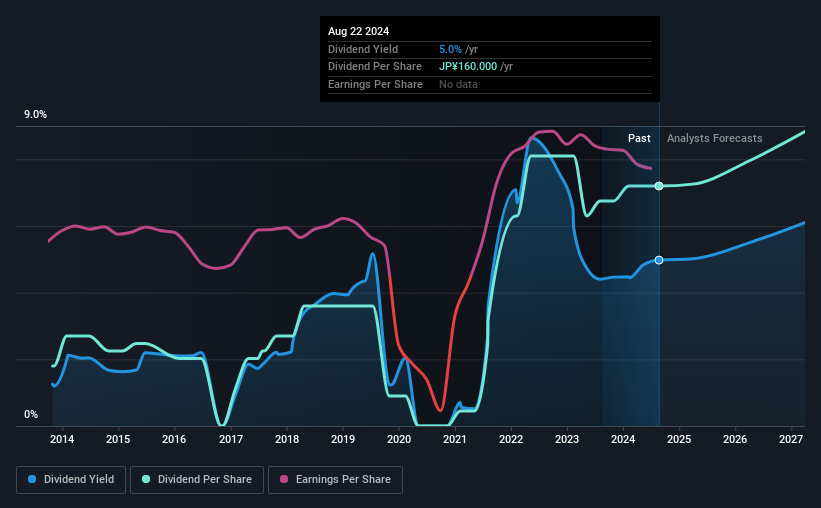Click the Aug 22 2024 tooltip date
This screenshot has width=821, height=508.
[x=359, y=31]
